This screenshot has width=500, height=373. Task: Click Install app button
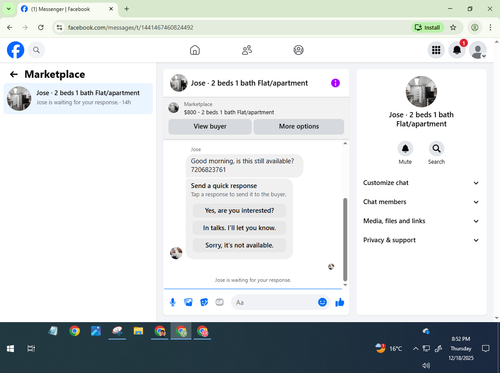pos(428,27)
